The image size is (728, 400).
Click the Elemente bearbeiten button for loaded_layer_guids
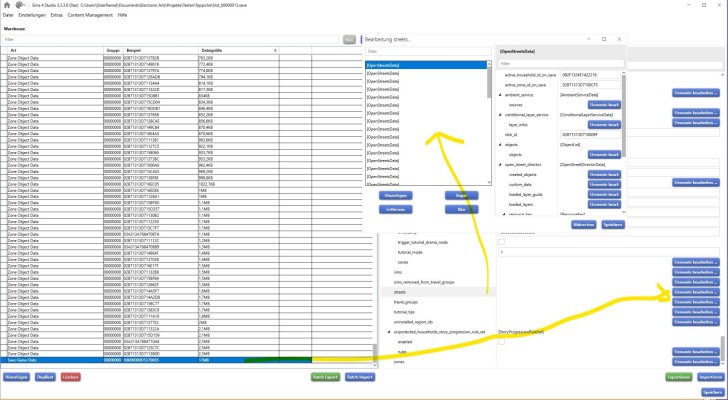(604, 194)
